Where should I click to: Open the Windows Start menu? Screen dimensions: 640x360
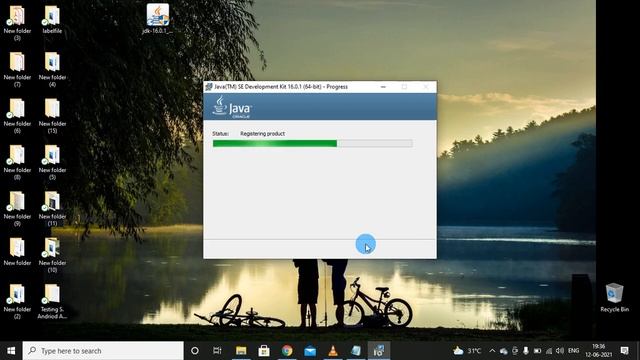11,351
